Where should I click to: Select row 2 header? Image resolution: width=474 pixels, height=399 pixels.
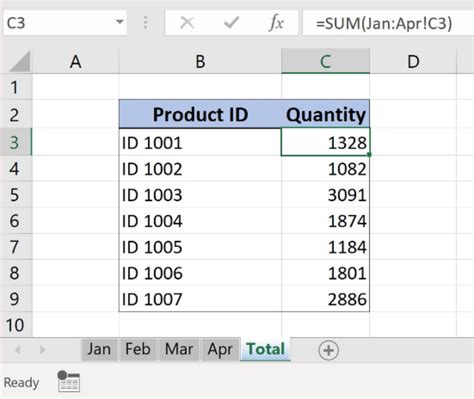click(x=16, y=114)
